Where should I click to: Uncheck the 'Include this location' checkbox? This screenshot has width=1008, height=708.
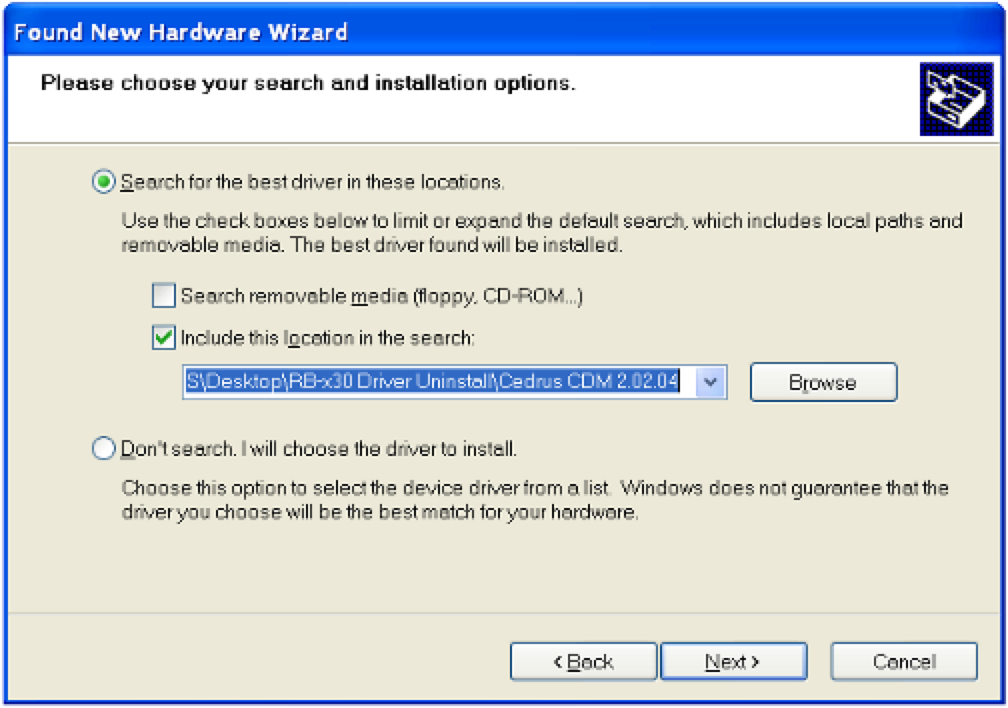(x=163, y=338)
